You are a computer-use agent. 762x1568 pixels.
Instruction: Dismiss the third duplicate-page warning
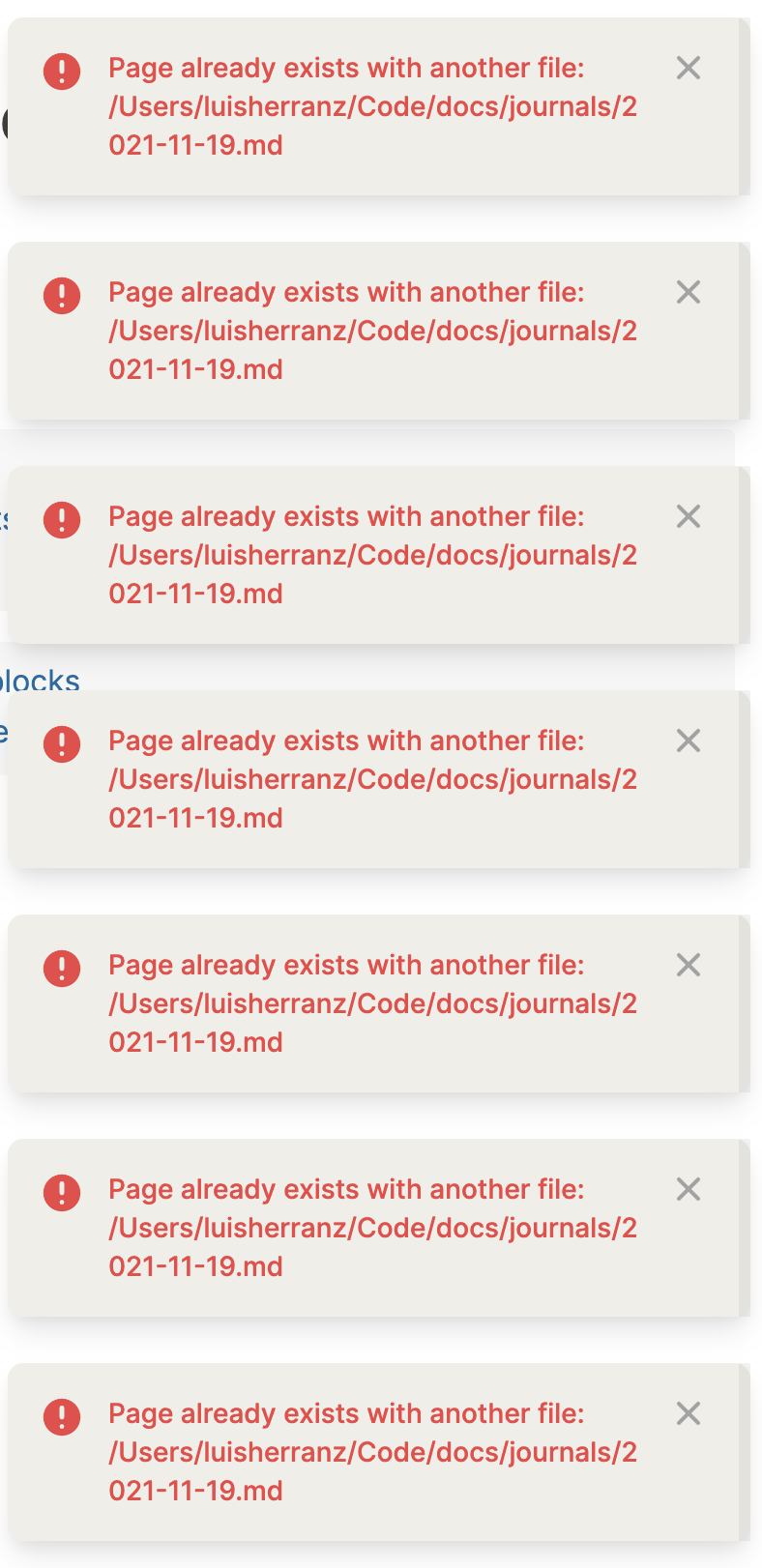688,516
